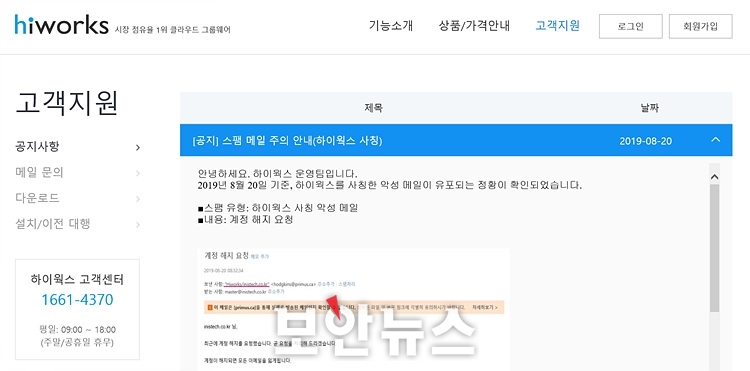
Task: Click the 고객지원 page heading
Action: (x=67, y=103)
